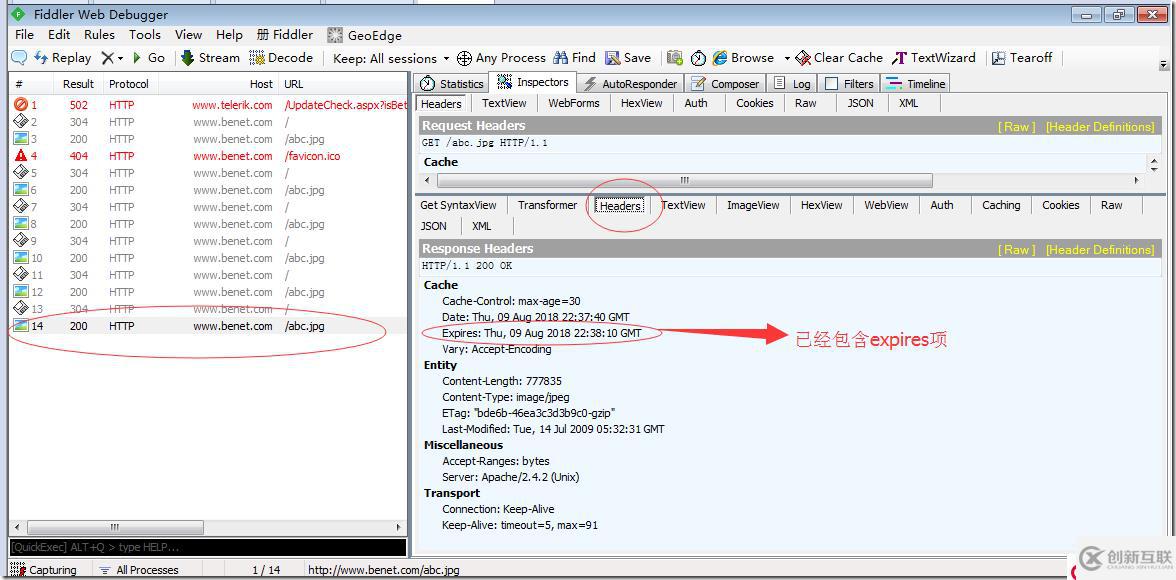
Task: Switch to the Statistics tab
Action: click(x=452, y=83)
